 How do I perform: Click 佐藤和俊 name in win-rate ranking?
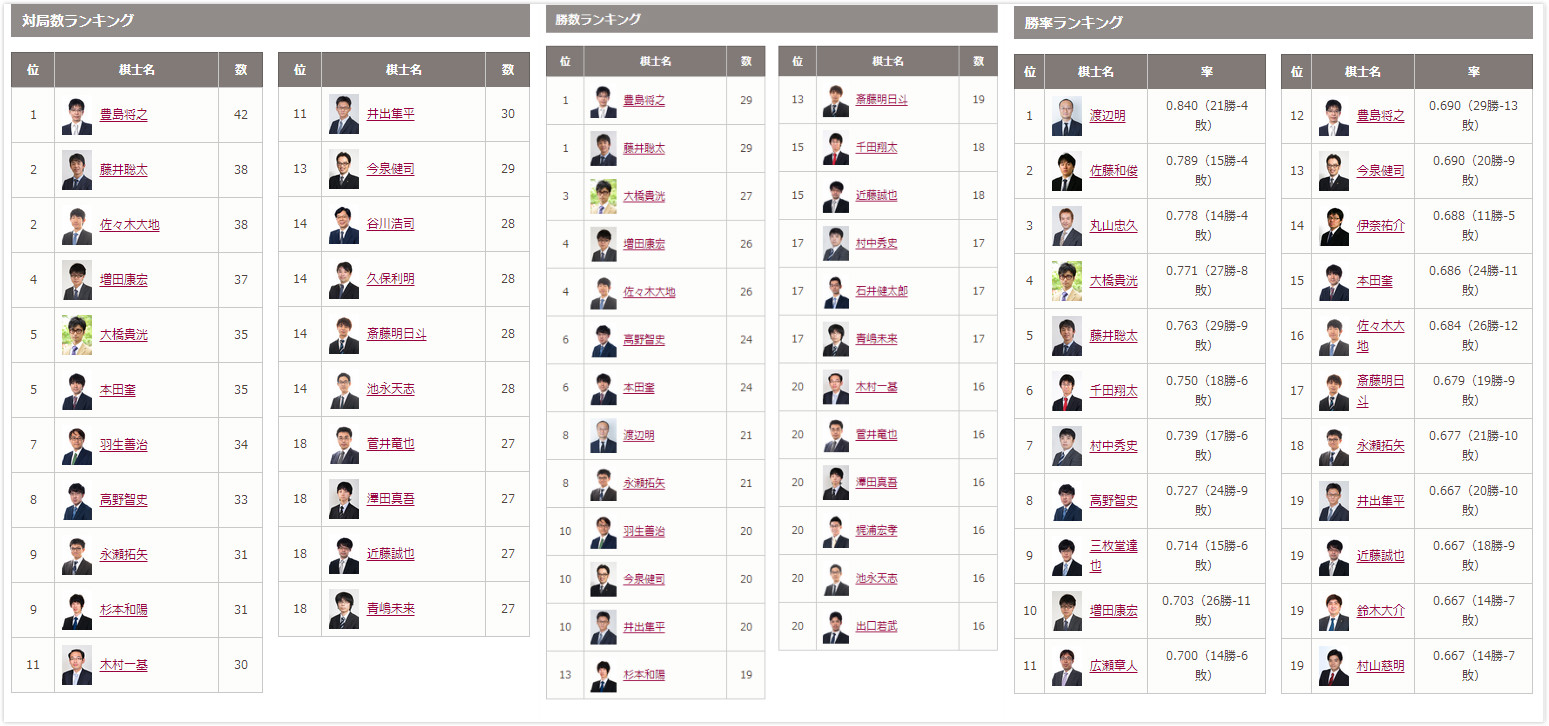coord(1113,171)
